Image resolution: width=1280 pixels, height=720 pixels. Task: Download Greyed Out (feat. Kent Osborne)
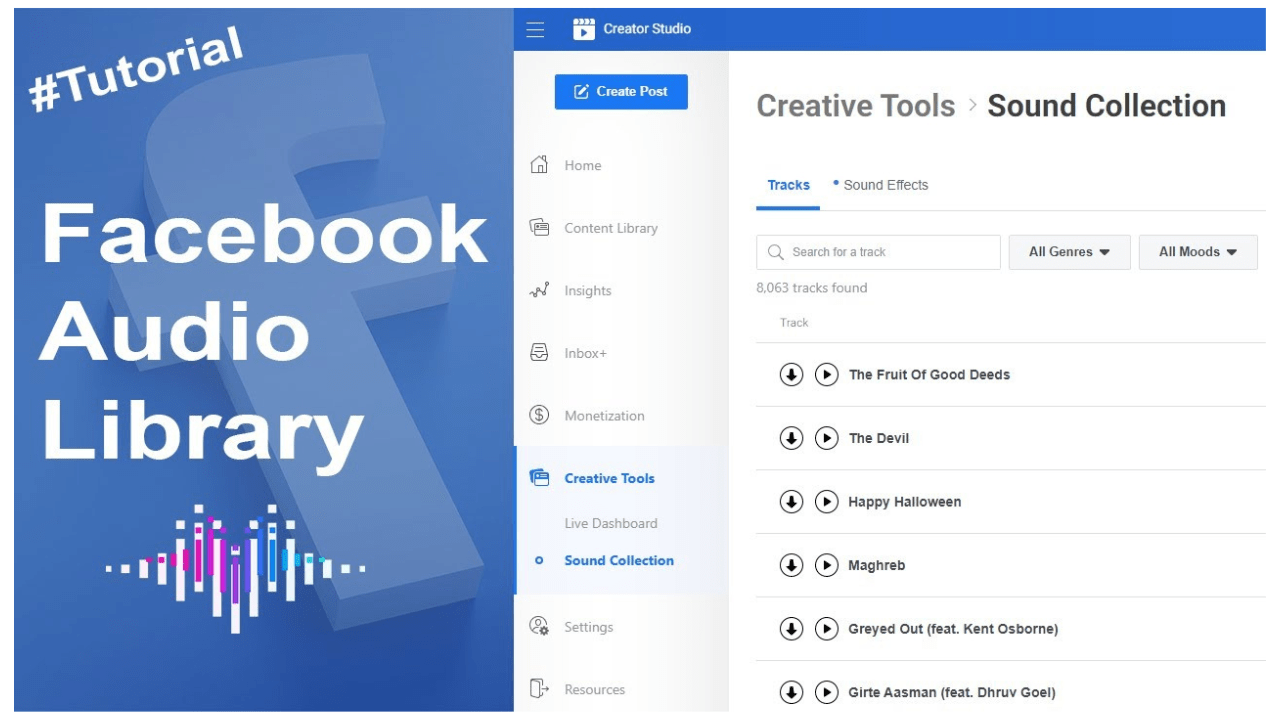pyautogui.click(x=791, y=628)
